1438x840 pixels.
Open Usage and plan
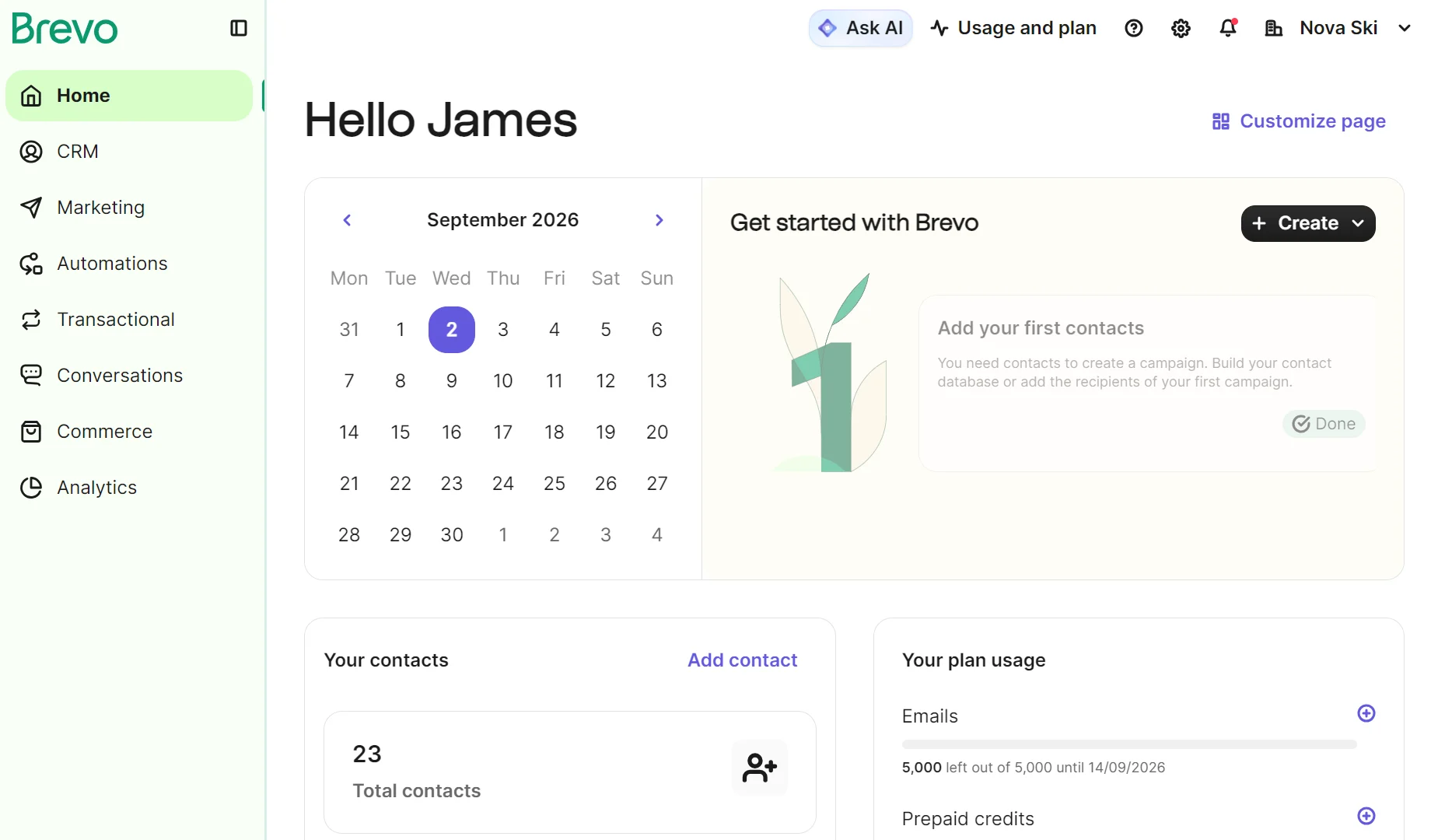click(x=1013, y=28)
